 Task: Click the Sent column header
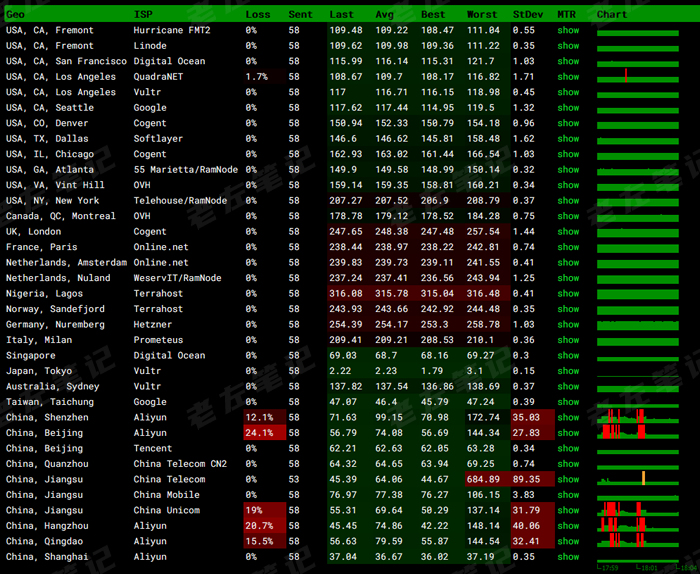point(300,14)
